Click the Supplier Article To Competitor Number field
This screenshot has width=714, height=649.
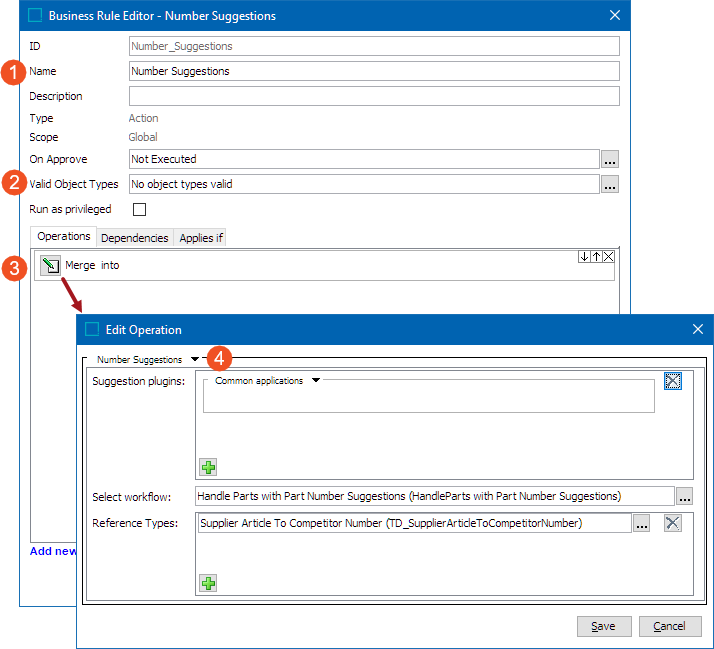pyautogui.click(x=415, y=523)
